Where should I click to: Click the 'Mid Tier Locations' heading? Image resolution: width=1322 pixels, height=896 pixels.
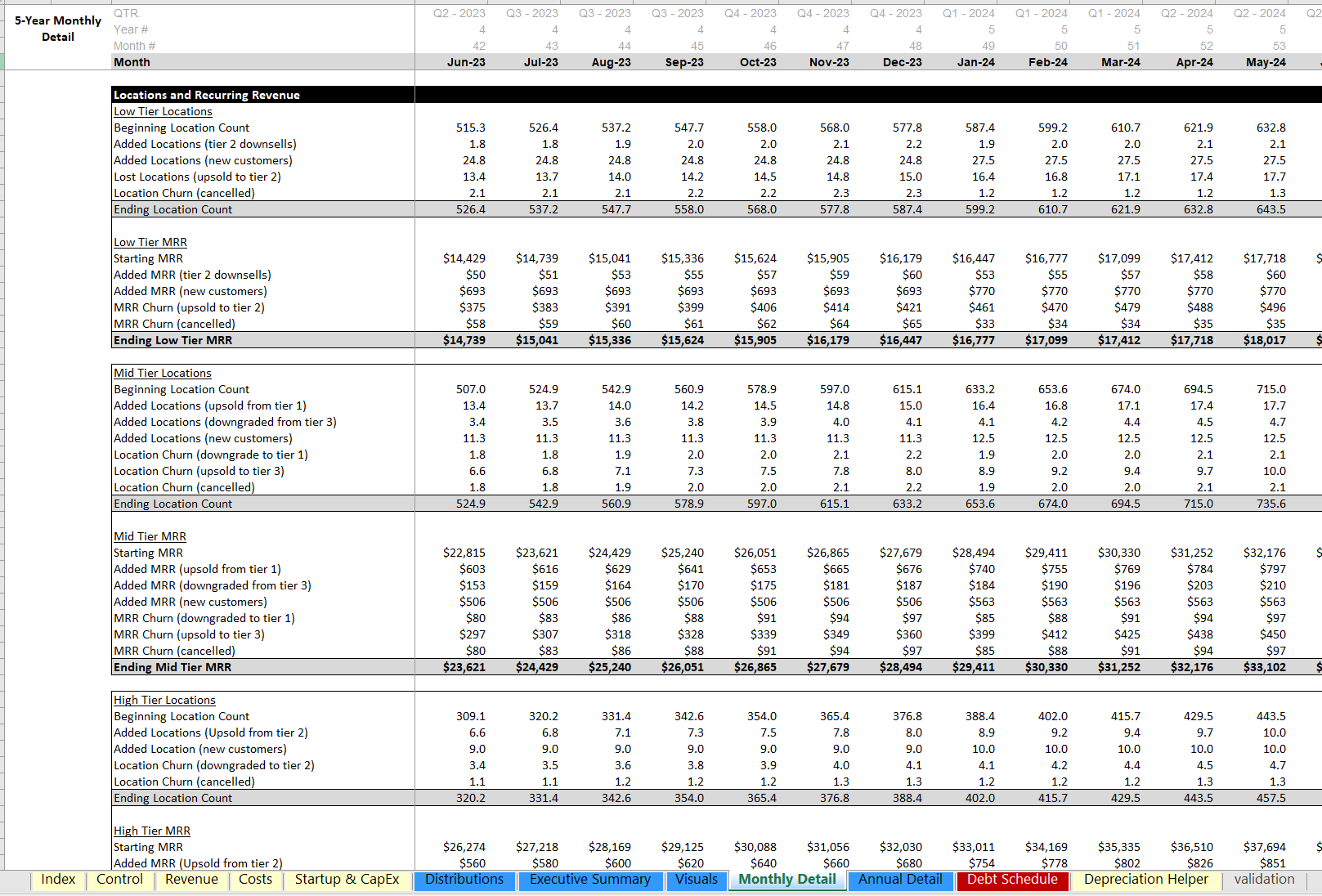click(x=163, y=373)
